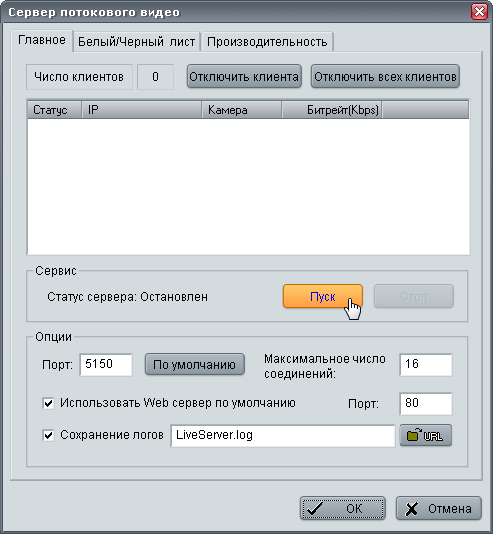
Task: Click the Максимальное число соединений field
Action: (x=426, y=364)
